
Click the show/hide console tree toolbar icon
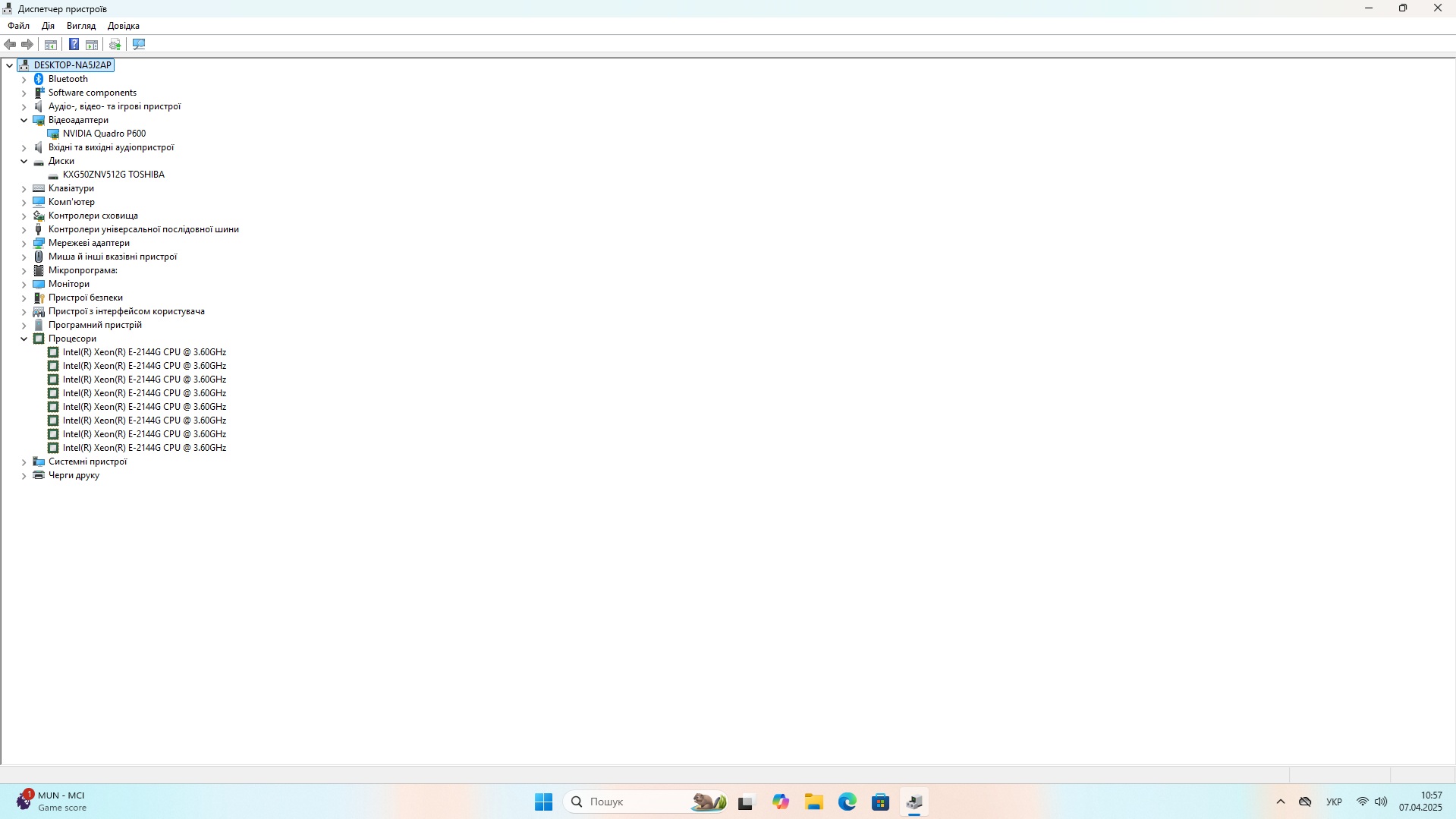(51, 44)
